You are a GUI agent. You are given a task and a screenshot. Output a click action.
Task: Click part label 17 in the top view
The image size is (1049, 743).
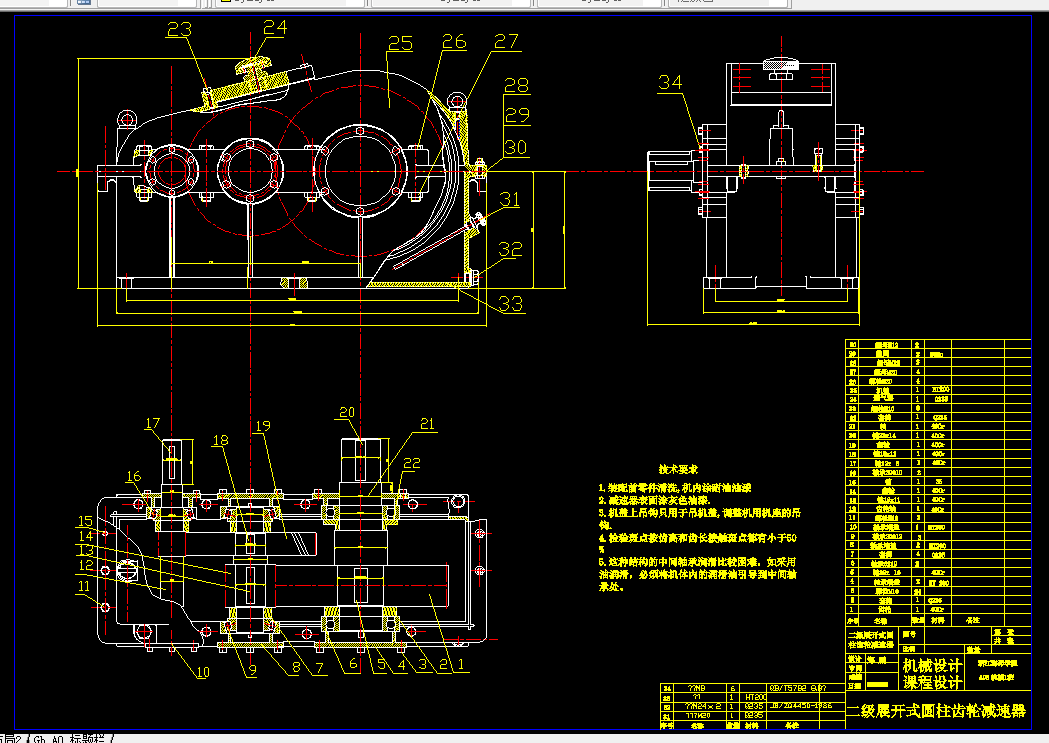pyautogui.click(x=153, y=423)
